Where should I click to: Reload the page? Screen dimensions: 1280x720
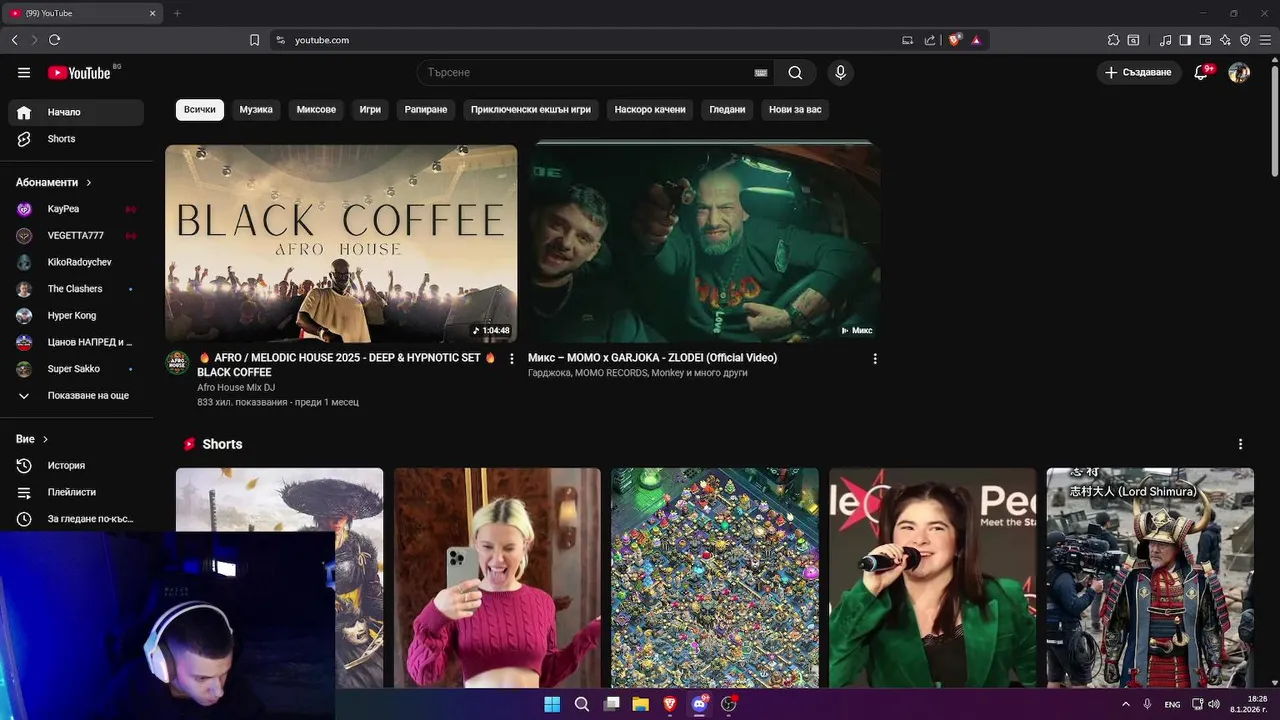(54, 40)
